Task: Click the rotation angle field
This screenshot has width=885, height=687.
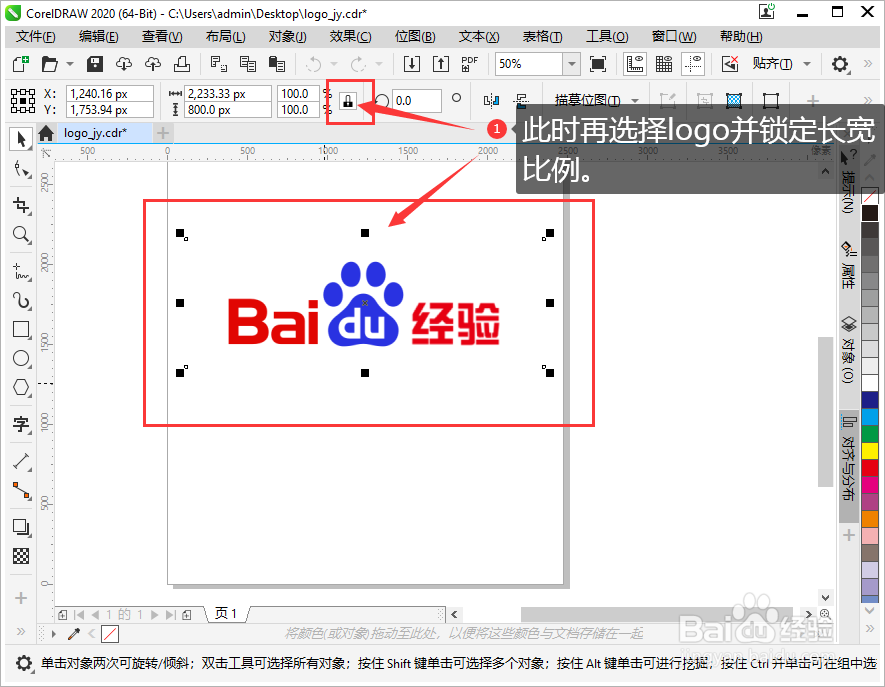Action: [x=417, y=101]
